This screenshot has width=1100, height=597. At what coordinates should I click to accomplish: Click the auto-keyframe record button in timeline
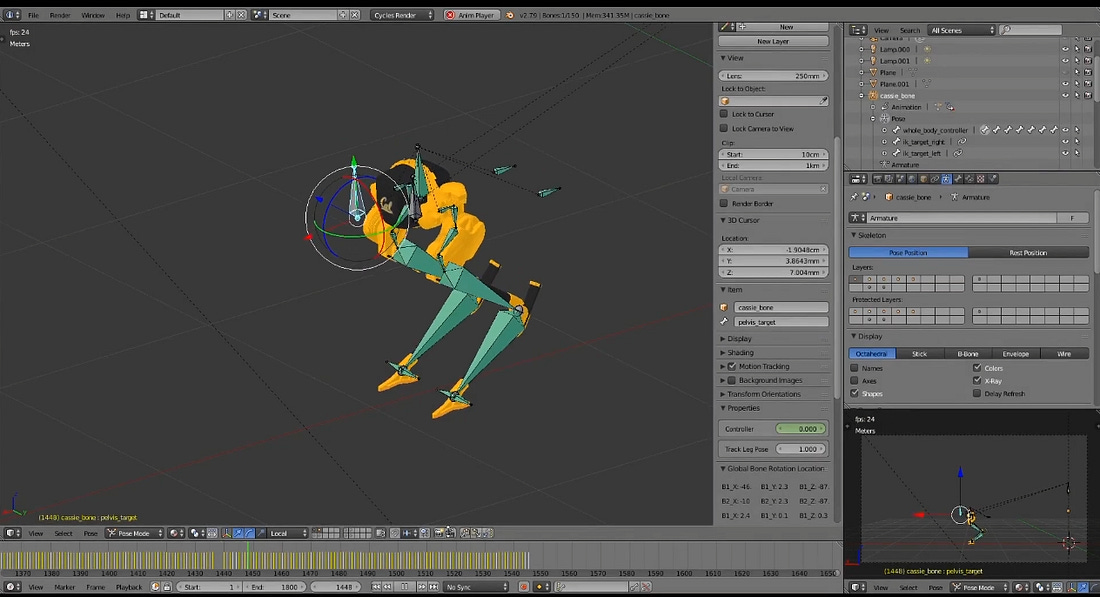[523, 587]
